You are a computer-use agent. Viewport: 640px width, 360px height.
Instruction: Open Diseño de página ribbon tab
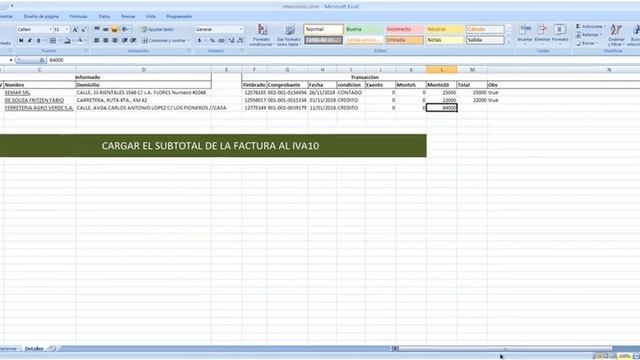click(x=41, y=16)
